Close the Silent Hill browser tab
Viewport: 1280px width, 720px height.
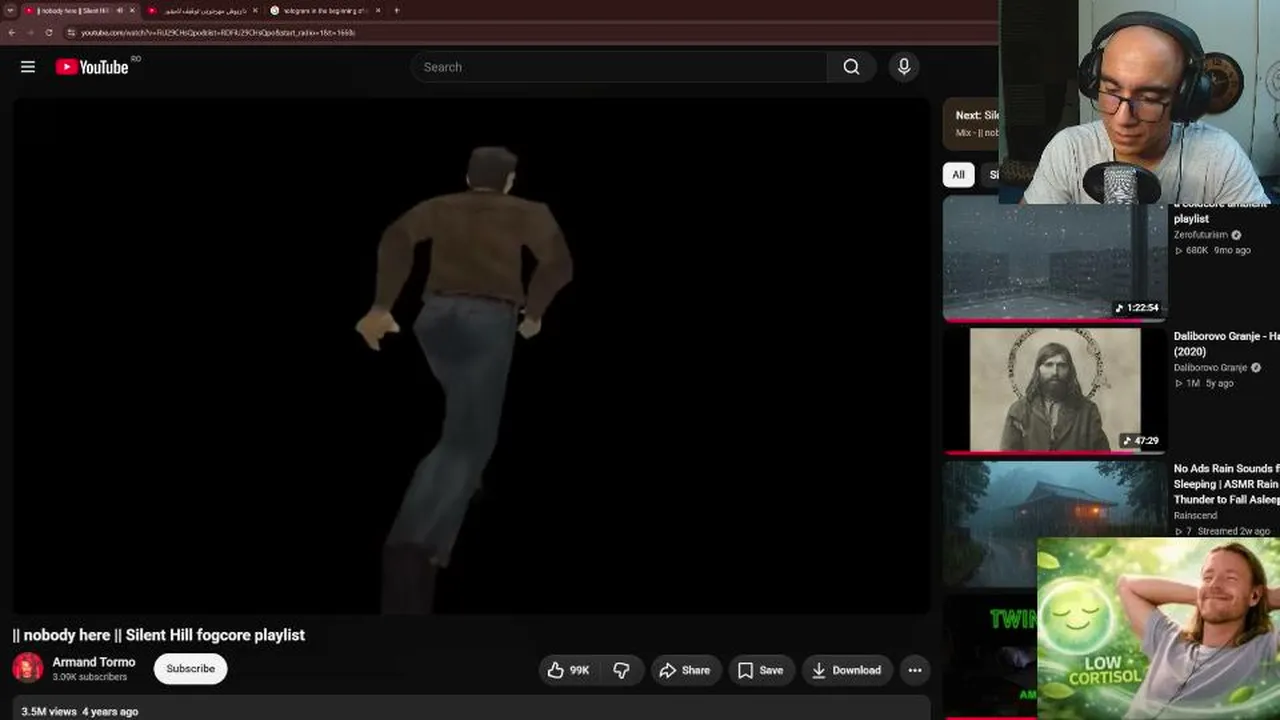[132, 10]
